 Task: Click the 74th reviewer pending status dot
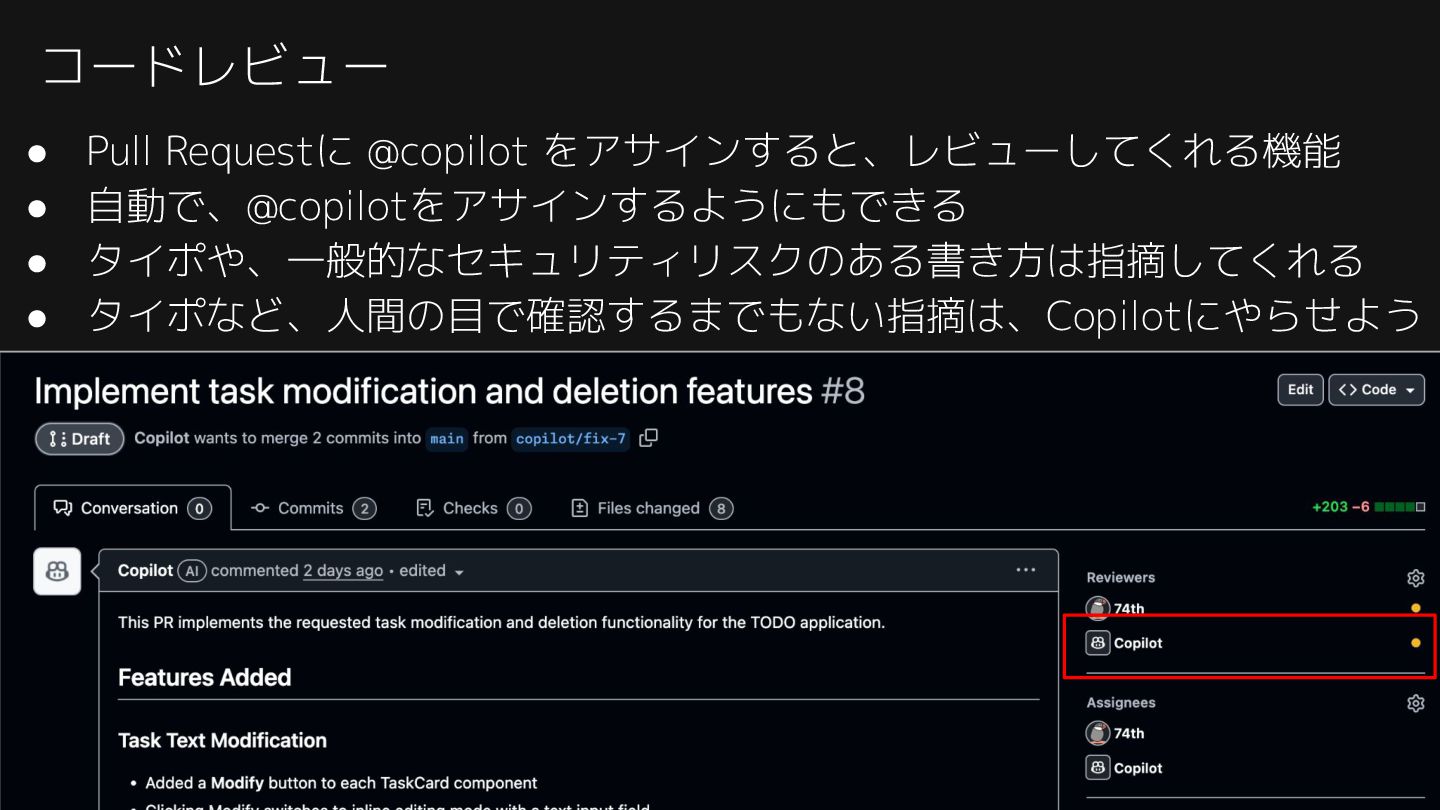(1415, 608)
